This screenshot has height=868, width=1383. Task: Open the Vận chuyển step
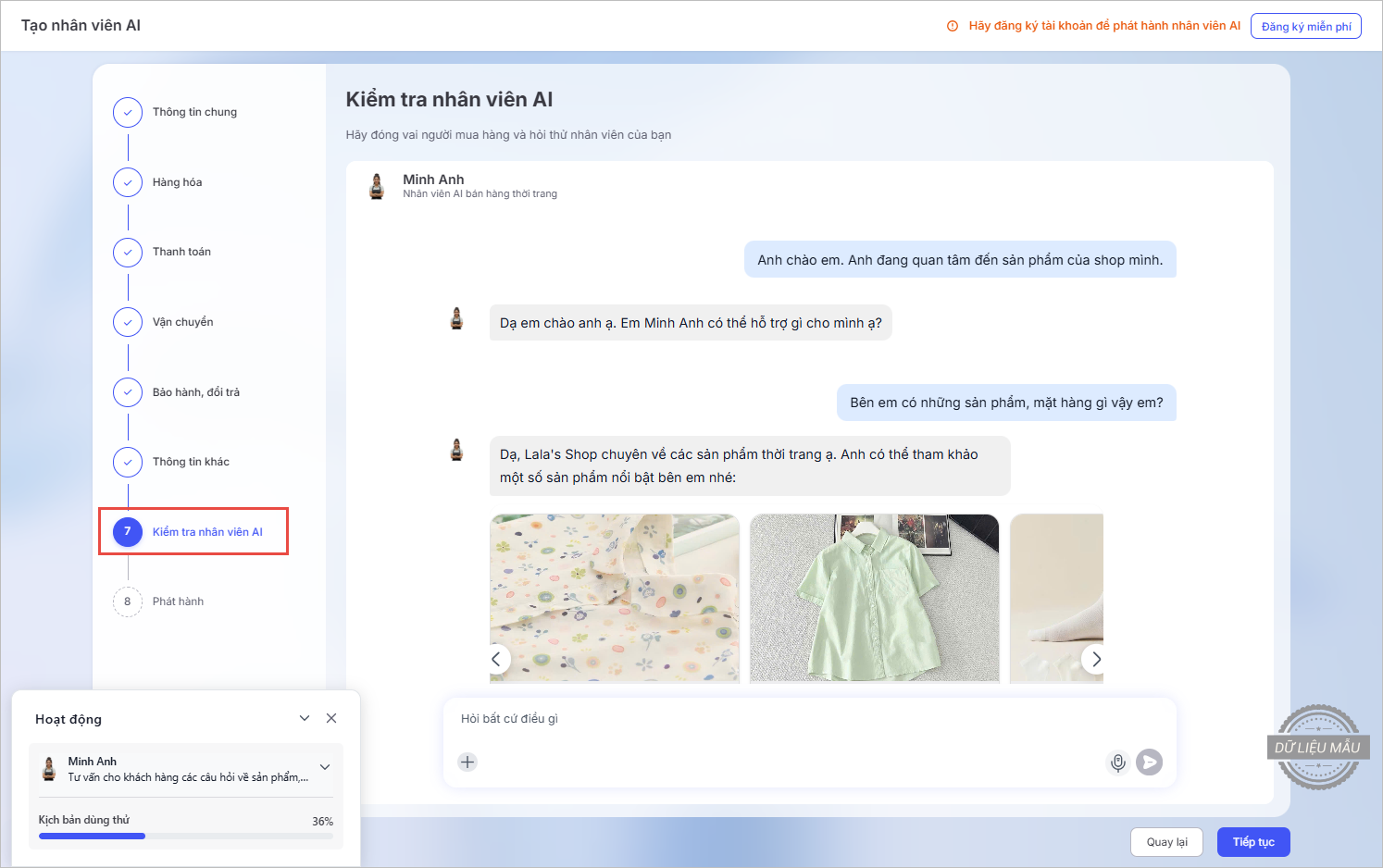point(182,322)
